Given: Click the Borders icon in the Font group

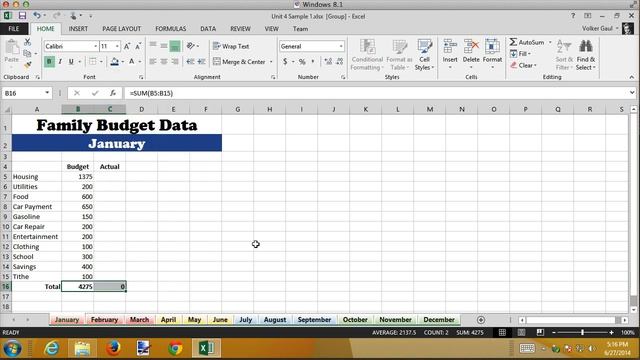Looking at the screenshot, I should click(93, 62).
